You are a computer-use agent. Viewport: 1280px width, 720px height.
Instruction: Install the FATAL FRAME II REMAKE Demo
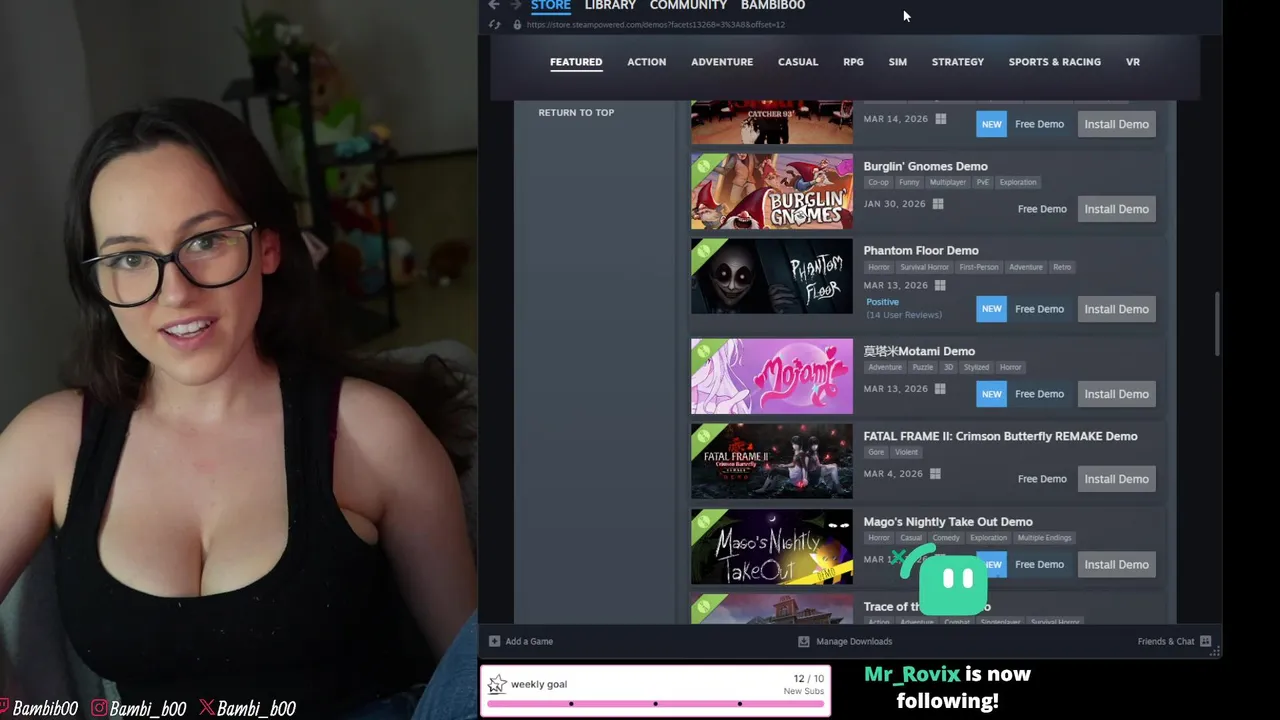[x=1116, y=479]
